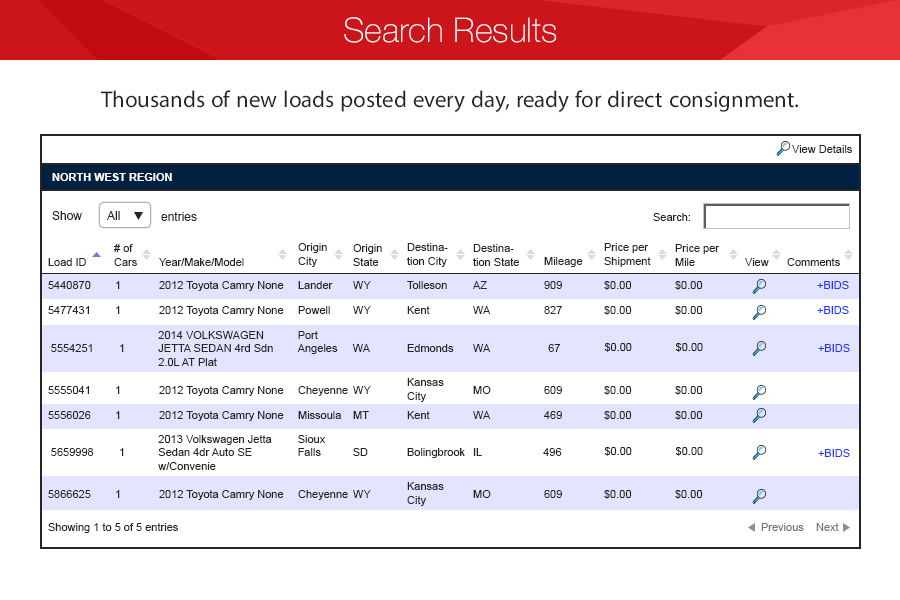This screenshot has width=900, height=600.
Task: Open magnifier view for load 5440870
Action: 759,286
